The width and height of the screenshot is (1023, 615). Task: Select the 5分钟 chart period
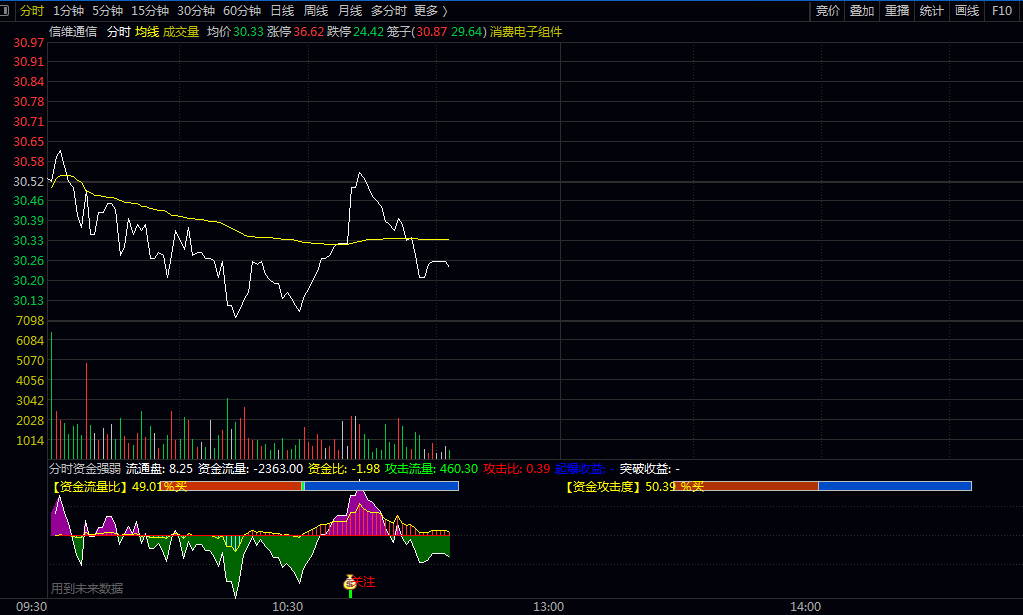(x=107, y=11)
